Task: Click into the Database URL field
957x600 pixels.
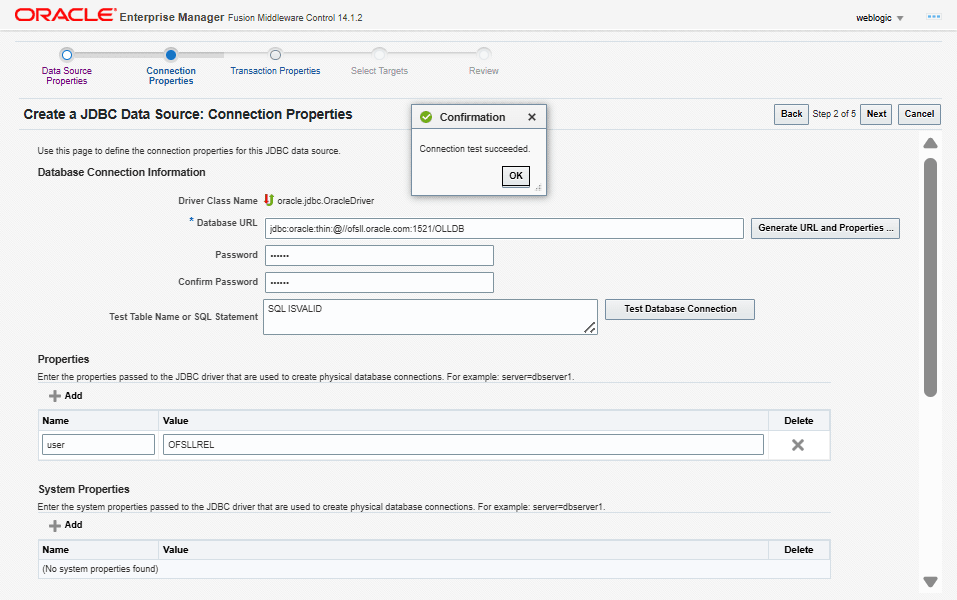Action: click(x=505, y=229)
